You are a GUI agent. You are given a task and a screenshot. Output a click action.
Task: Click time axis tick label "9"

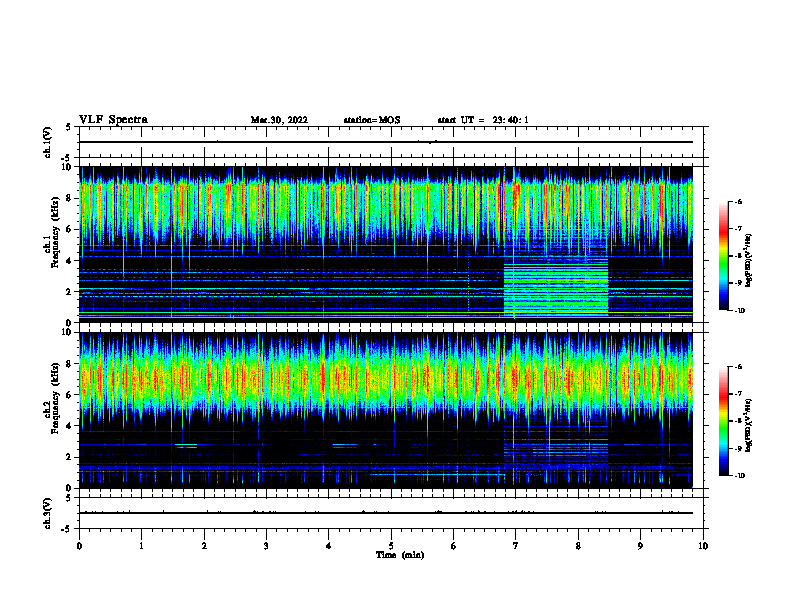coord(640,546)
